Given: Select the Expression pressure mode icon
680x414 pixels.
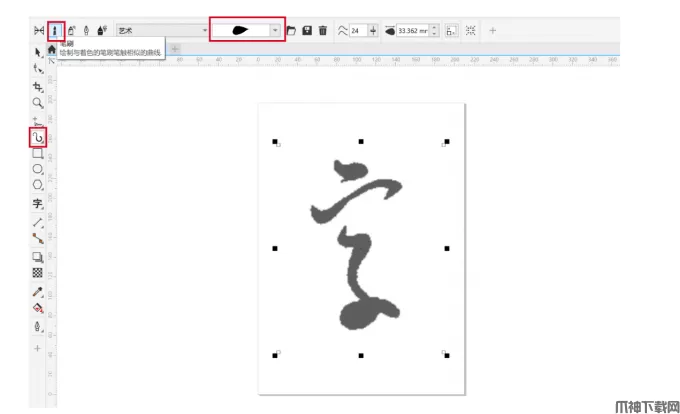Looking at the screenshot, I should click(102, 30).
